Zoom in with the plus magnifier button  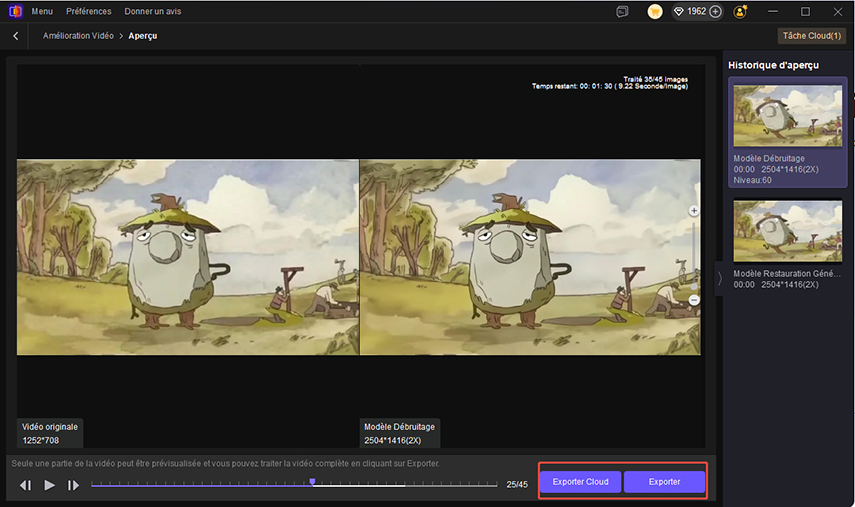coord(694,211)
